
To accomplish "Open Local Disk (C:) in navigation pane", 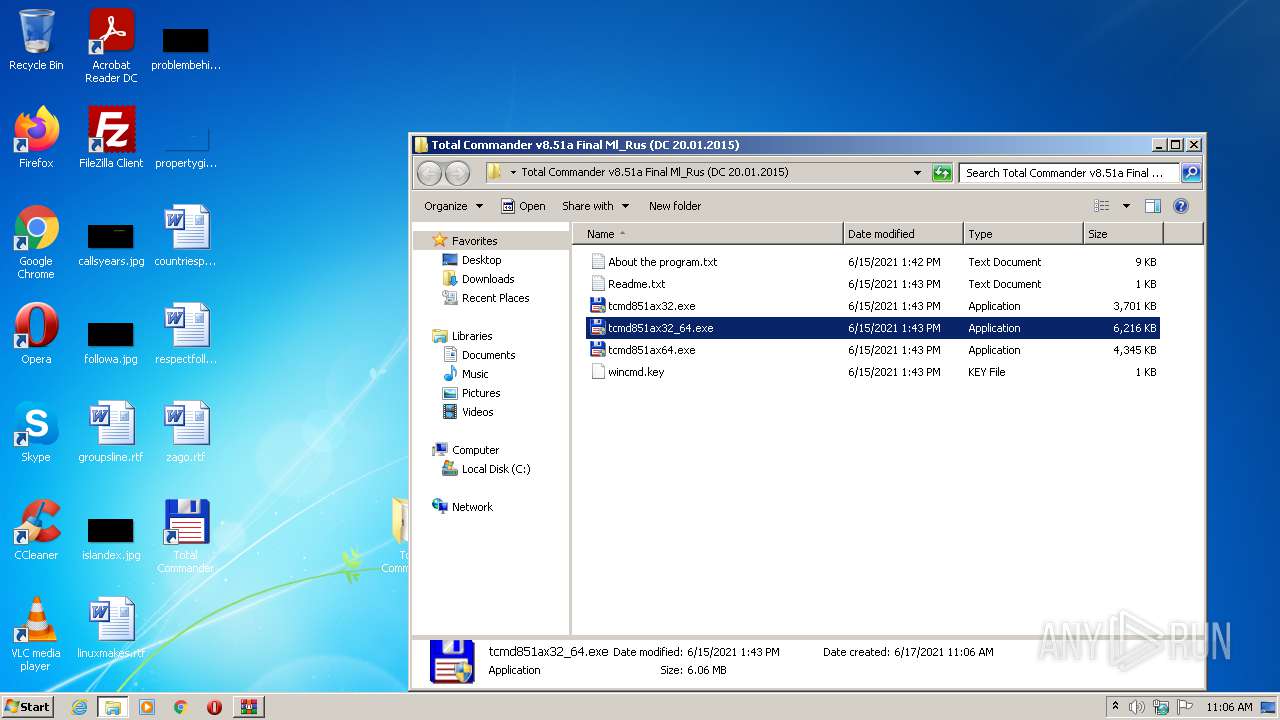I will 496,469.
